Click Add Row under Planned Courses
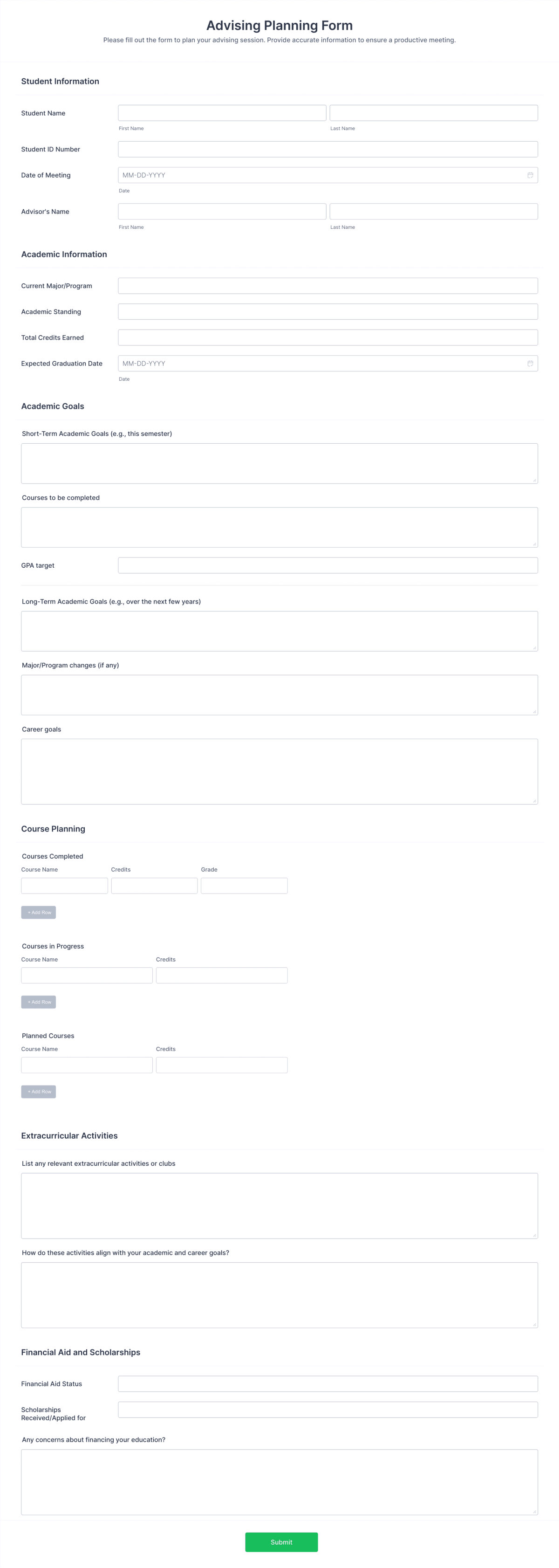 click(x=38, y=1091)
